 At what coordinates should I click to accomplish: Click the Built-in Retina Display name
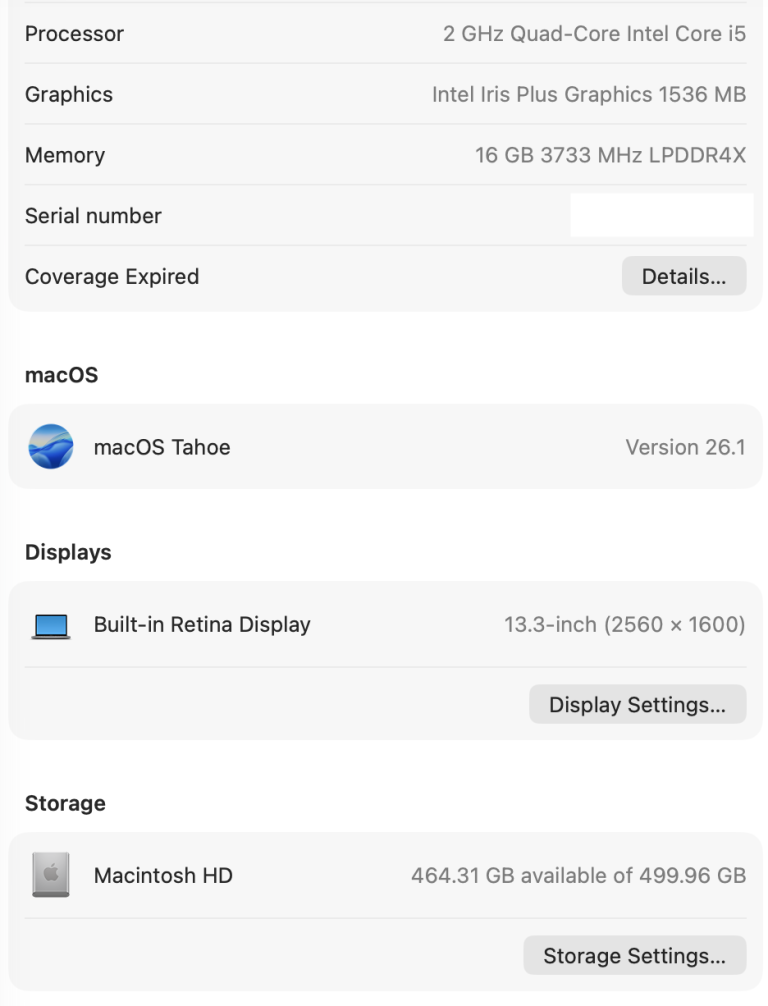coord(202,625)
